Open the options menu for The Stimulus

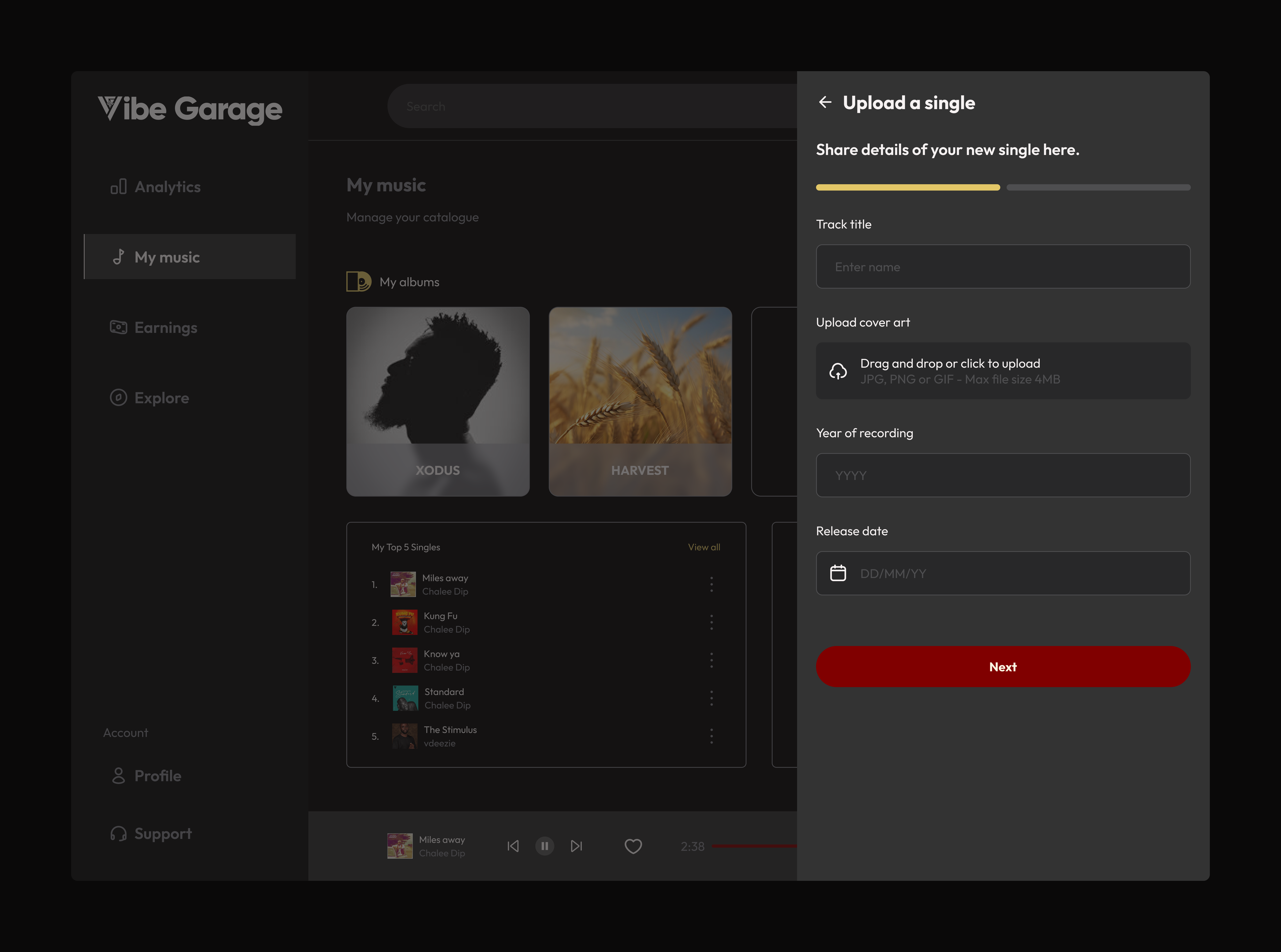712,736
